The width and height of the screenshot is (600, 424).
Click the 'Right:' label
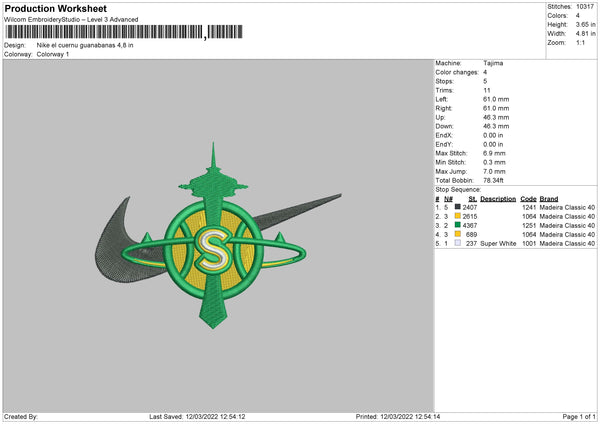443,108
